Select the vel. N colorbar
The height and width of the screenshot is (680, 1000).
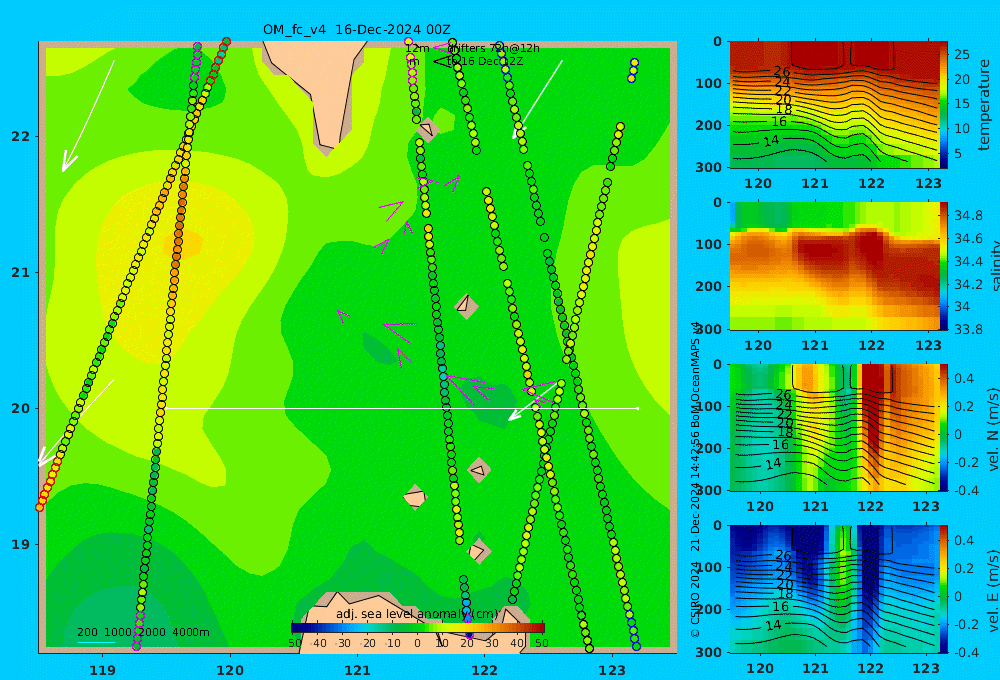[x=944, y=427]
